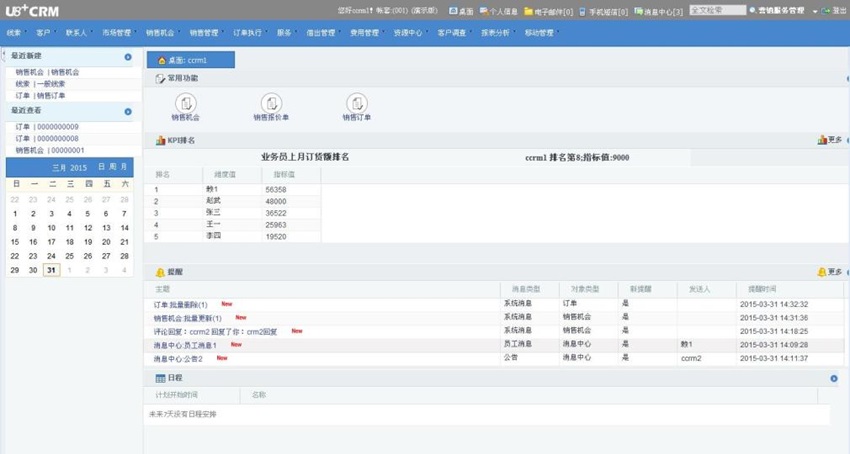Open reminder 消息中心:公告2
This screenshot has height=454, width=850.
(x=178, y=359)
